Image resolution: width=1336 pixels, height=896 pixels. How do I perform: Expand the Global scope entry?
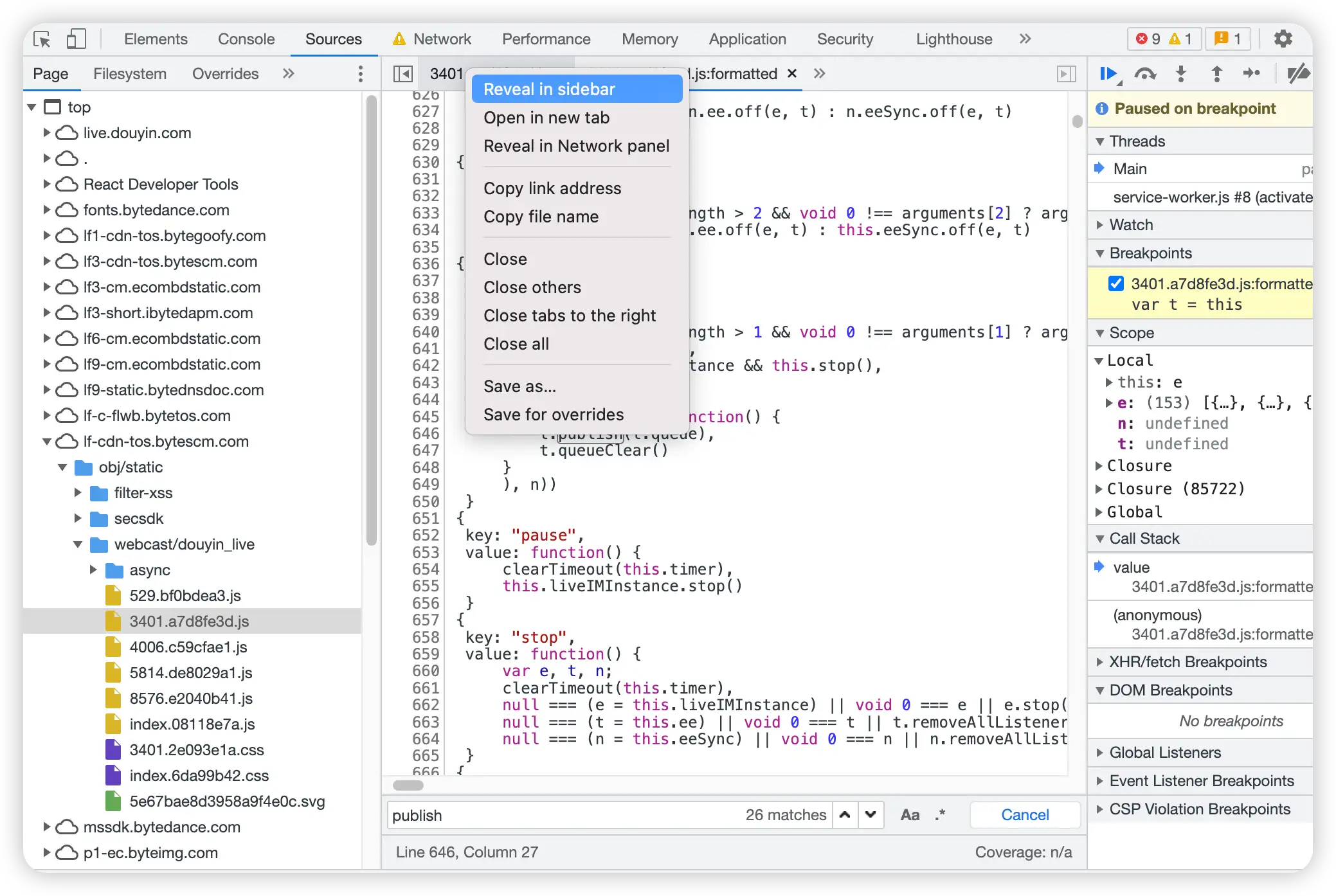pos(1099,512)
